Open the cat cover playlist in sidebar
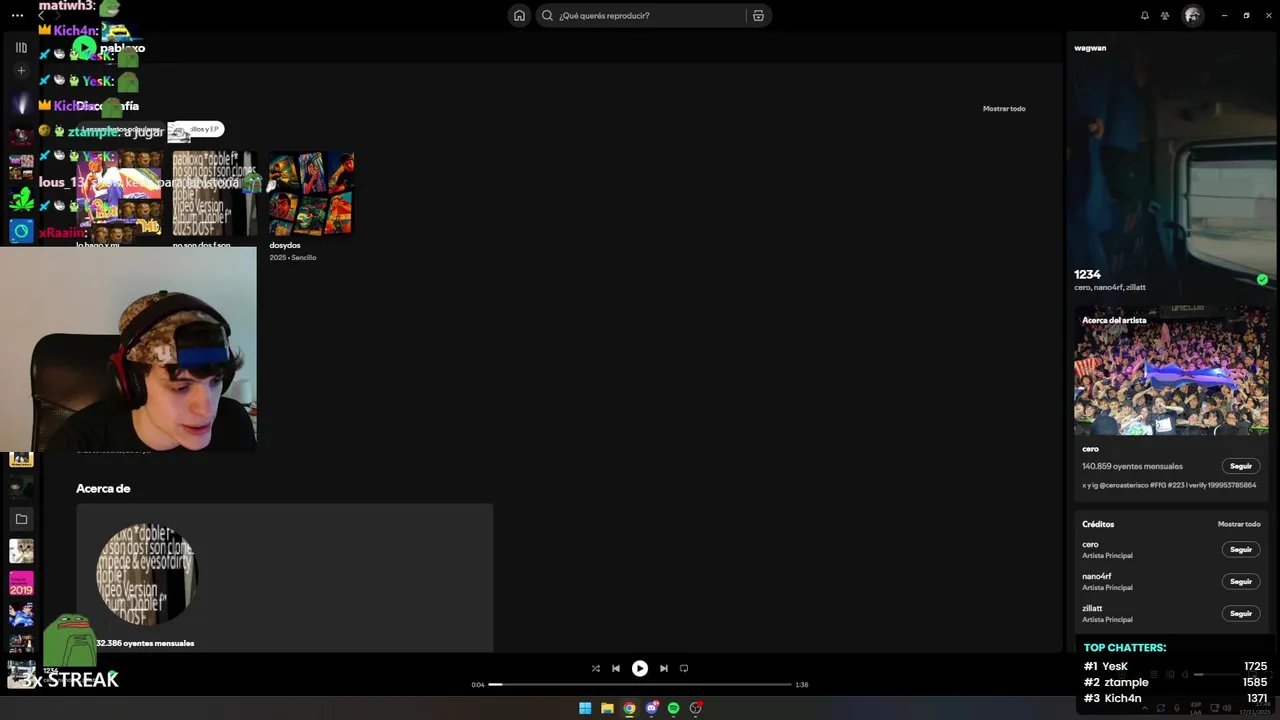Image resolution: width=1280 pixels, height=720 pixels. click(21, 551)
